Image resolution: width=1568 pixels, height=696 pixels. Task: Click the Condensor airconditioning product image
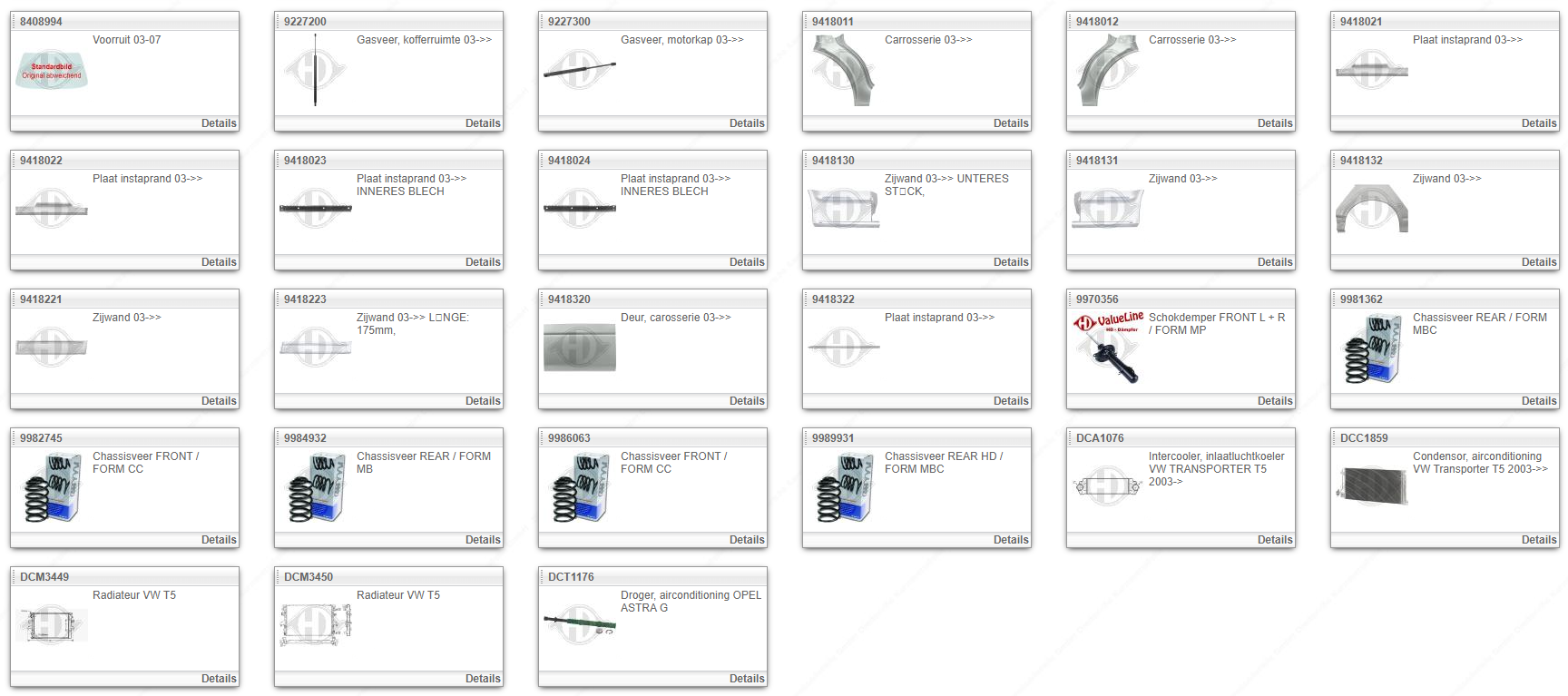1371,485
